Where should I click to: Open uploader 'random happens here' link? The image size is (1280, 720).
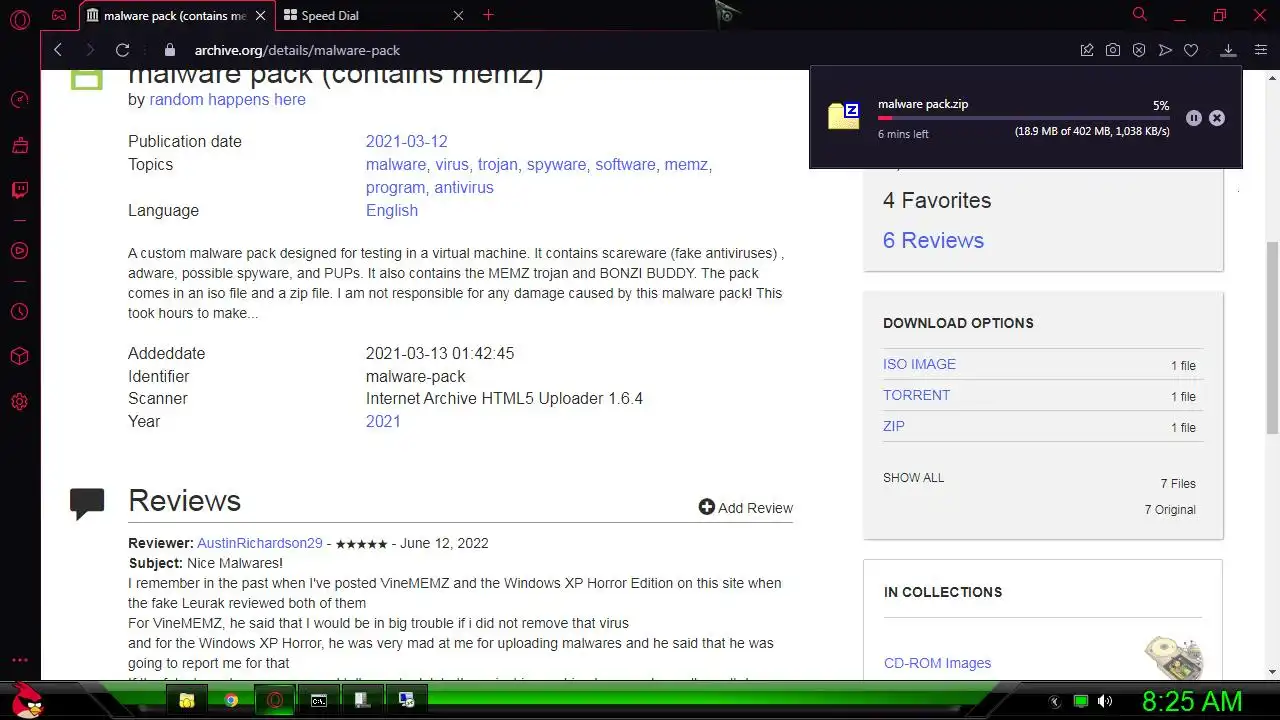(x=227, y=99)
